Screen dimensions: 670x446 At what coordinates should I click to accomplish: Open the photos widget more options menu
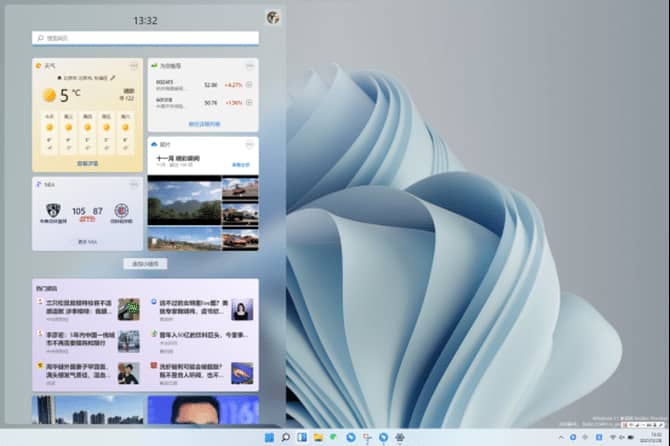tap(250, 144)
